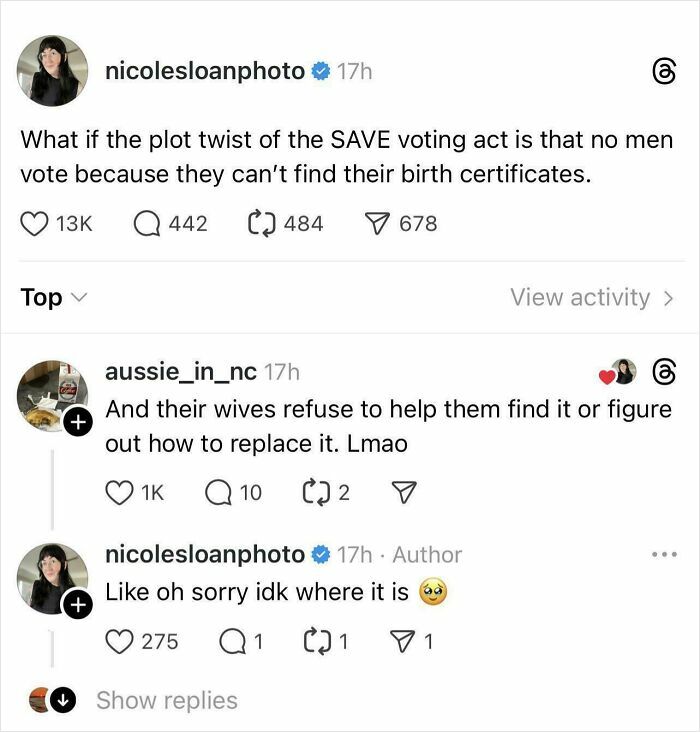Viewport: 700px width, 732px height.
Task: Share aussie_in_nc's reply
Action: pos(405,491)
